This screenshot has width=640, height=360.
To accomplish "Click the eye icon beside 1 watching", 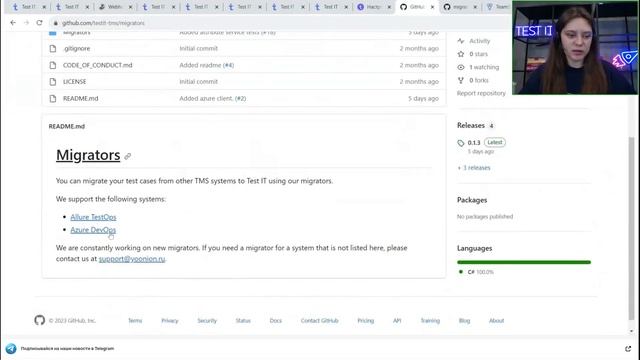I will click(461, 67).
